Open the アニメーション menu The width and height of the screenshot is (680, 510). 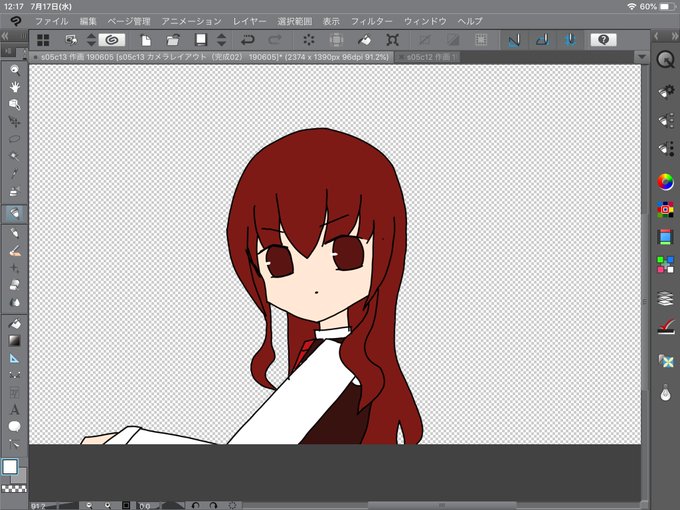click(191, 21)
